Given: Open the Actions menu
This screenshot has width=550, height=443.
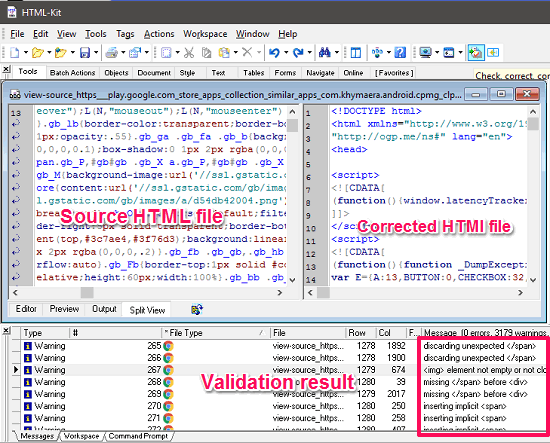Looking at the screenshot, I should point(159,34).
